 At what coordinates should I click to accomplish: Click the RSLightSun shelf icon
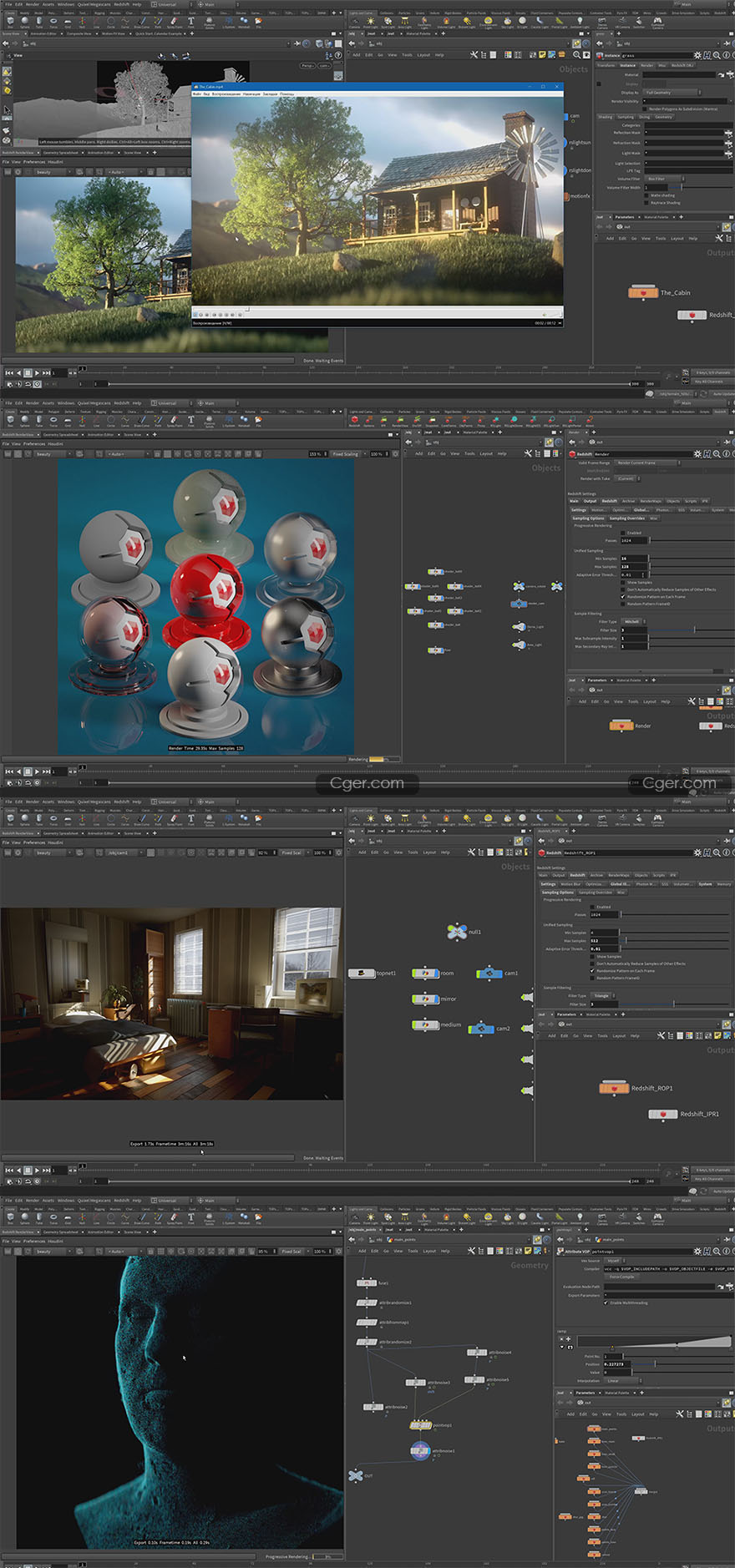[x=552, y=421]
